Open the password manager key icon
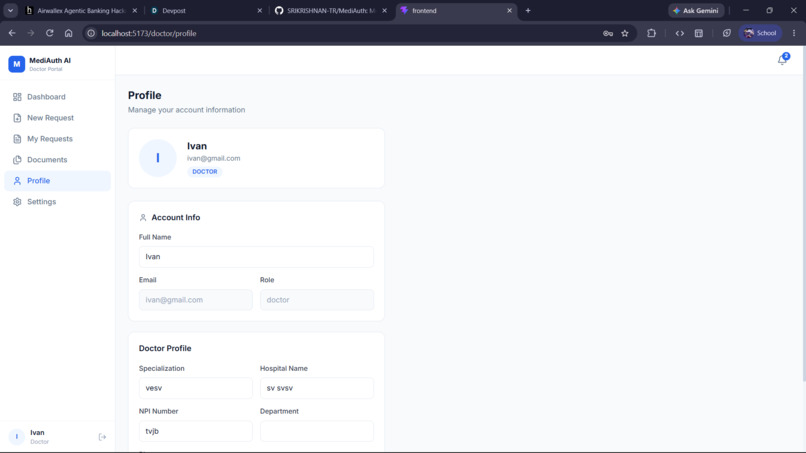 (608, 33)
